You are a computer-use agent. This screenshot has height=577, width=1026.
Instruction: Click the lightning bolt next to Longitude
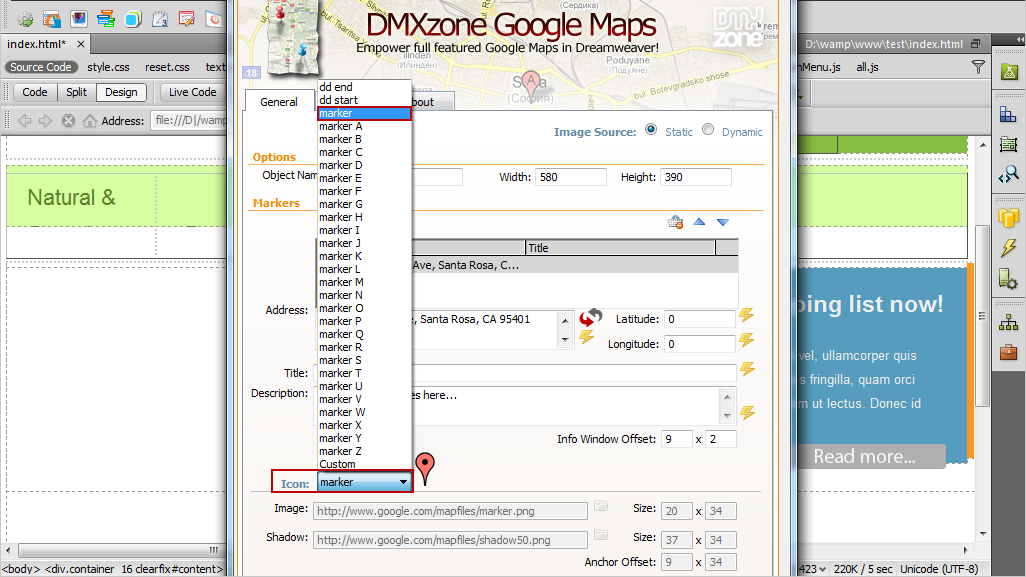click(x=747, y=340)
